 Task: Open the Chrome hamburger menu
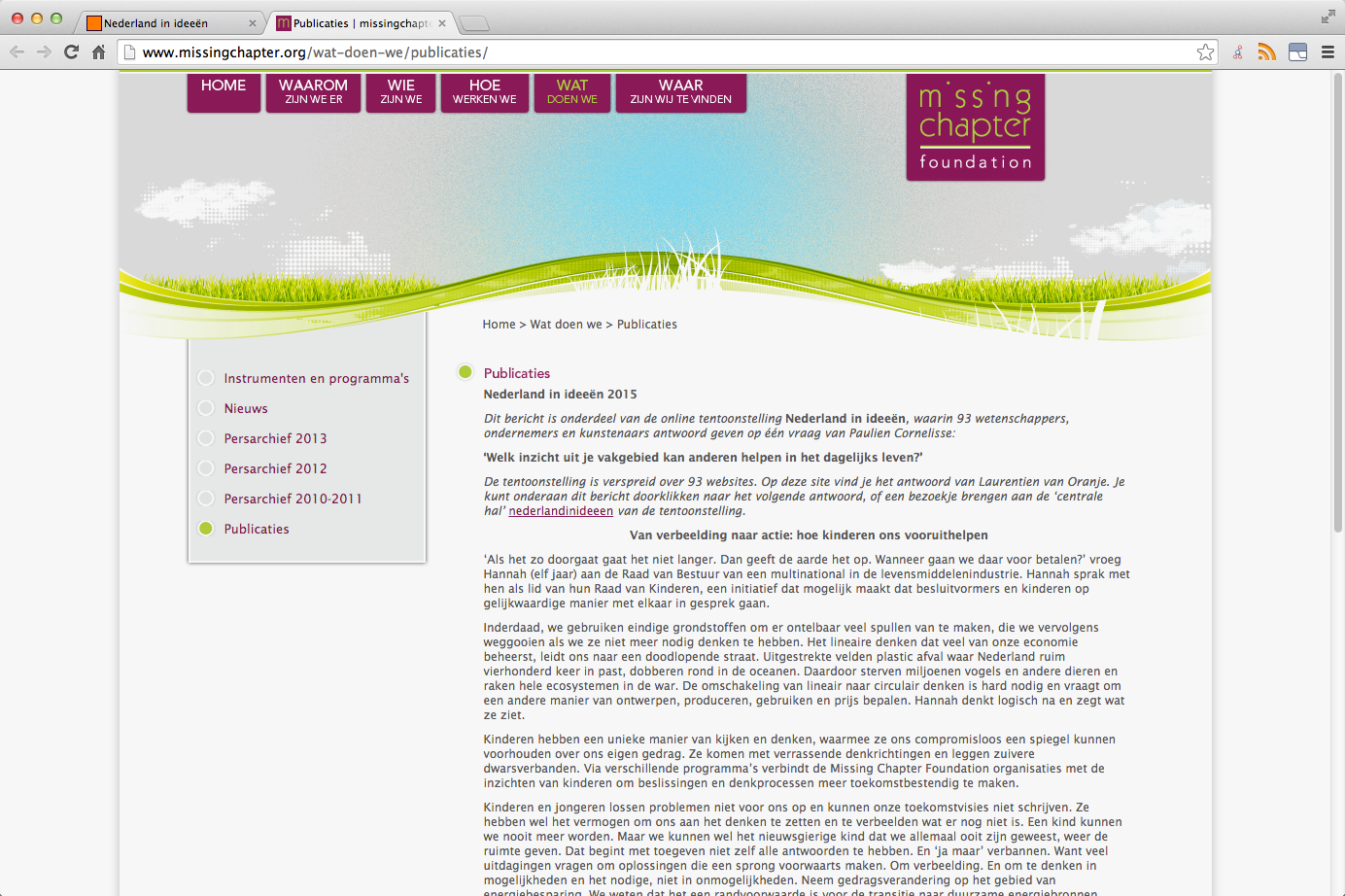click(x=1328, y=52)
